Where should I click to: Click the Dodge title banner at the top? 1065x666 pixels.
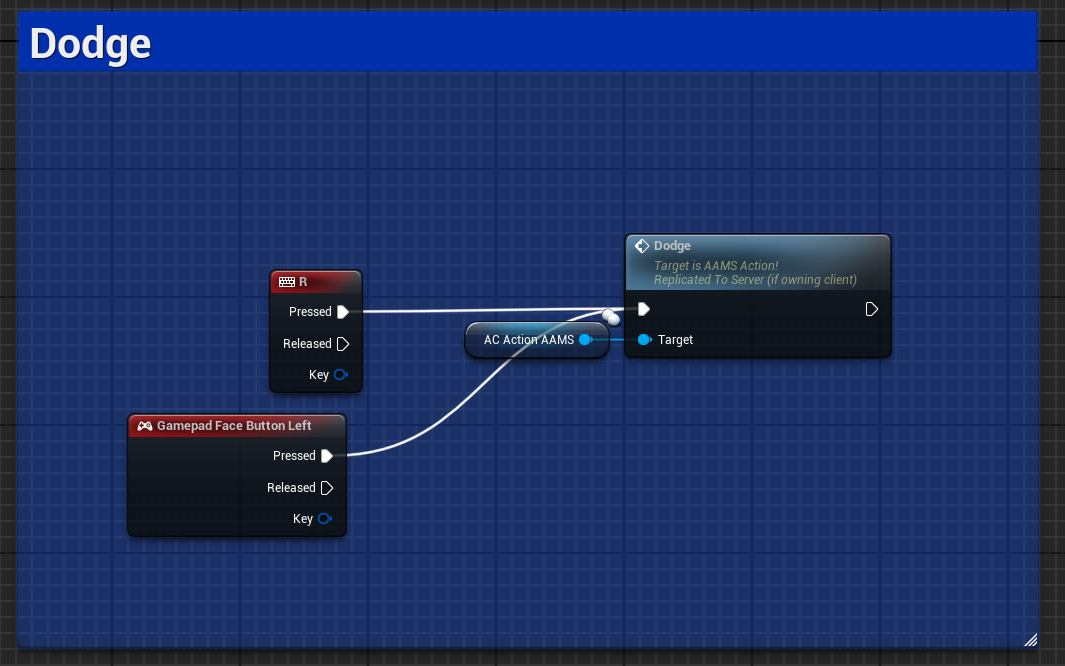point(89,42)
